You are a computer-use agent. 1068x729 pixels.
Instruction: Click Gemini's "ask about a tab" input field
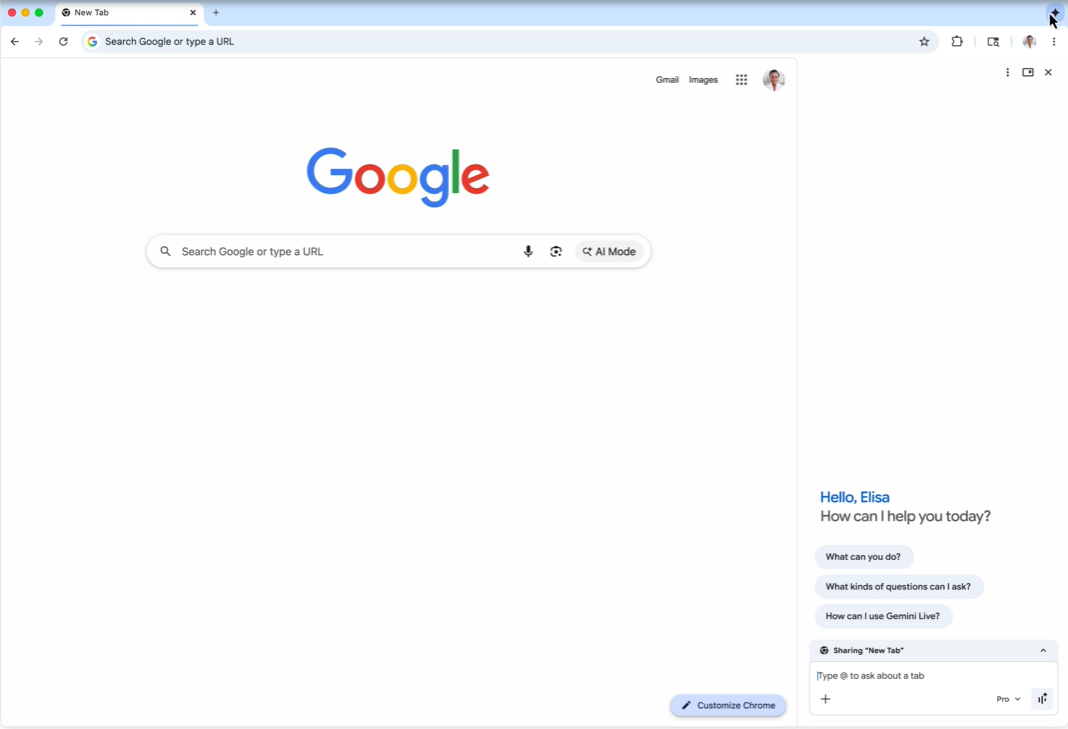pyautogui.click(x=900, y=675)
